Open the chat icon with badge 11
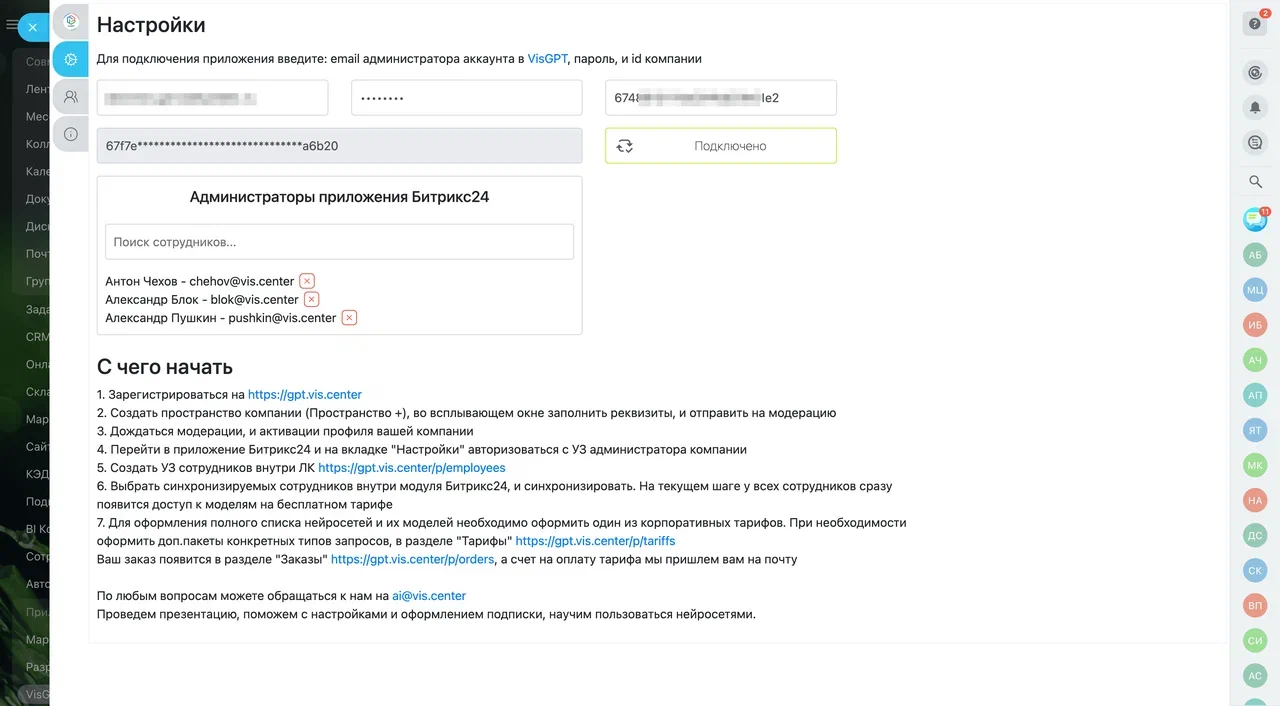 [1255, 219]
